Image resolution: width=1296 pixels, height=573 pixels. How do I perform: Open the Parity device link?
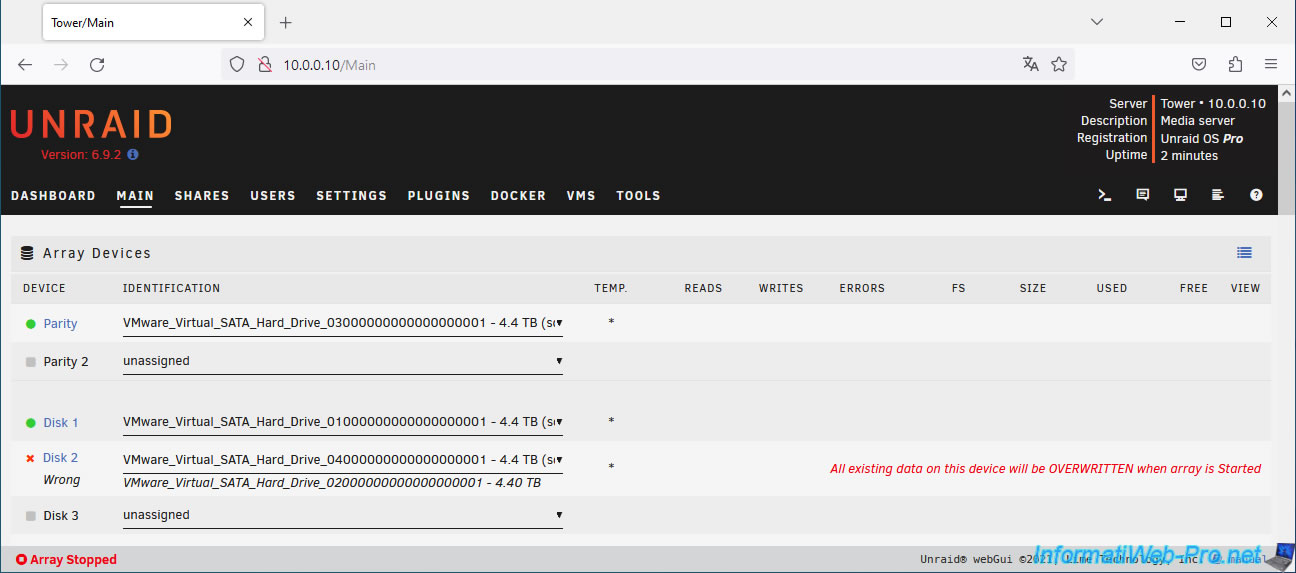click(60, 324)
